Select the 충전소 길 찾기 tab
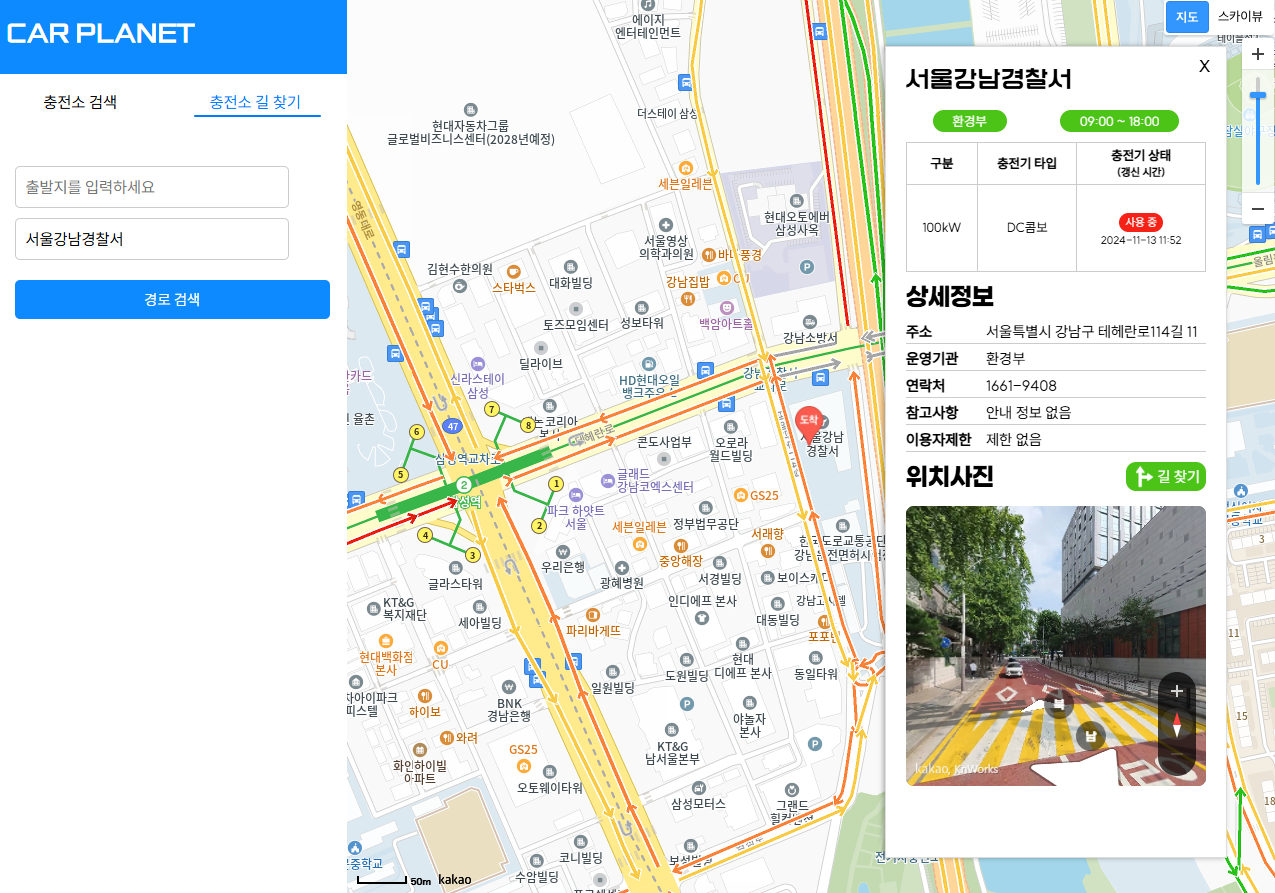The width and height of the screenshot is (1275, 893). point(255,102)
